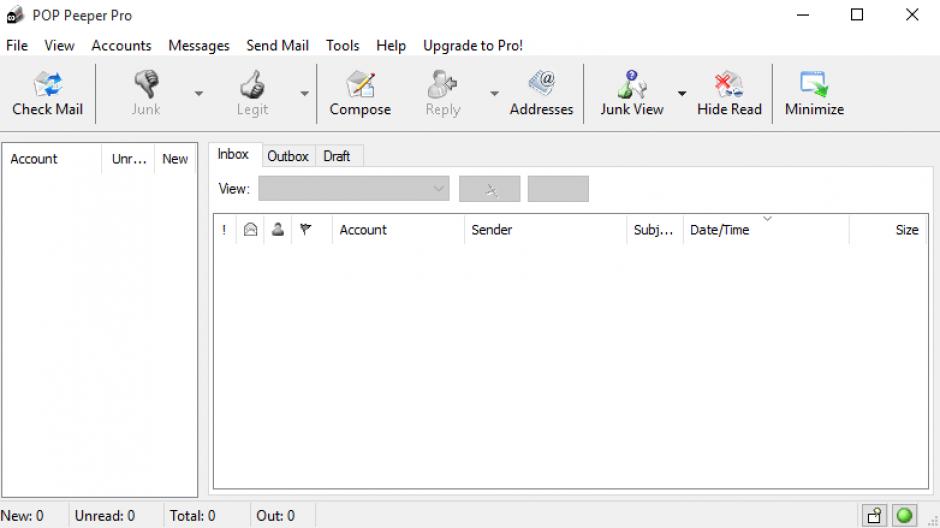
Task: Expand the Junk button dropdown arrow
Action: click(x=199, y=93)
